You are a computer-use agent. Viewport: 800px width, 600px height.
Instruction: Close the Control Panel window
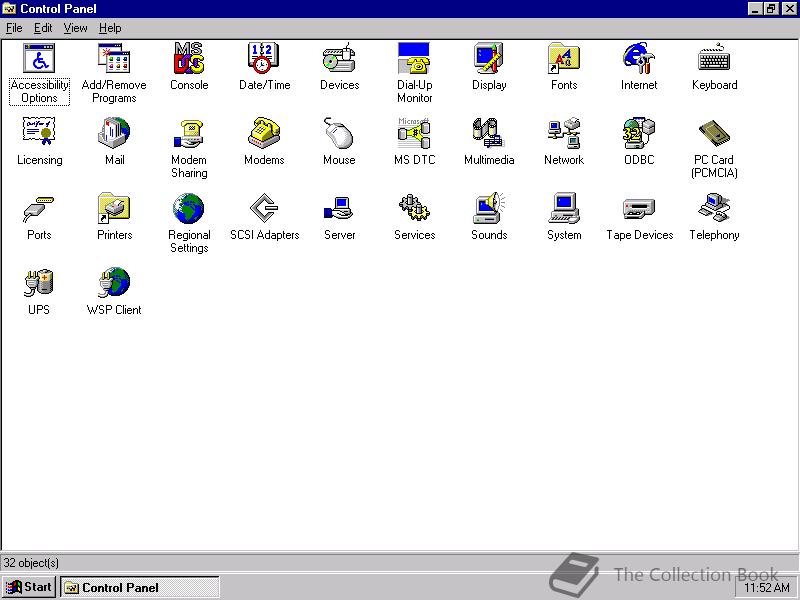(x=789, y=9)
